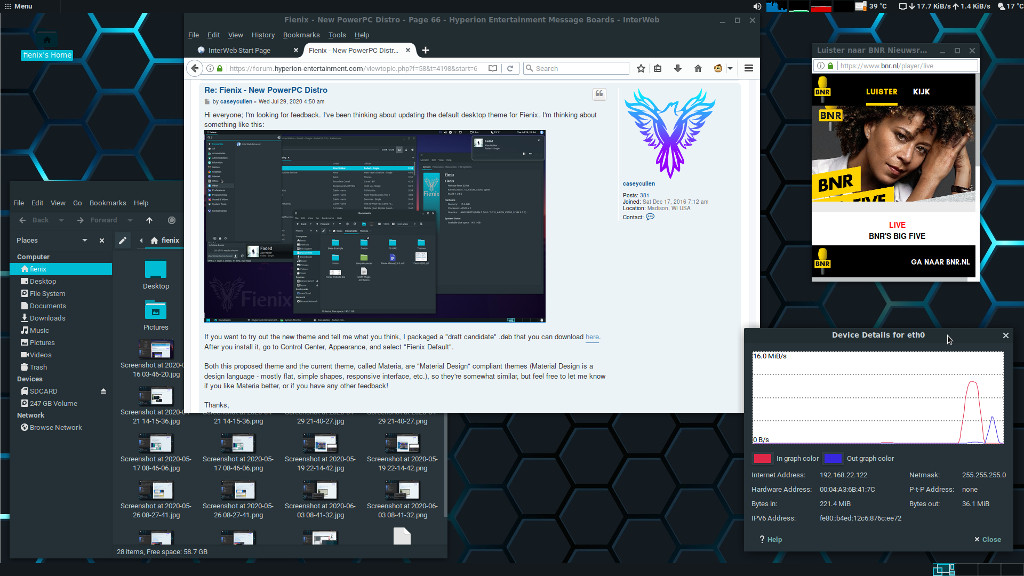The width and height of the screenshot is (1024, 576).
Task: Stop loading icon in file manager toolbar
Action: click(172, 221)
